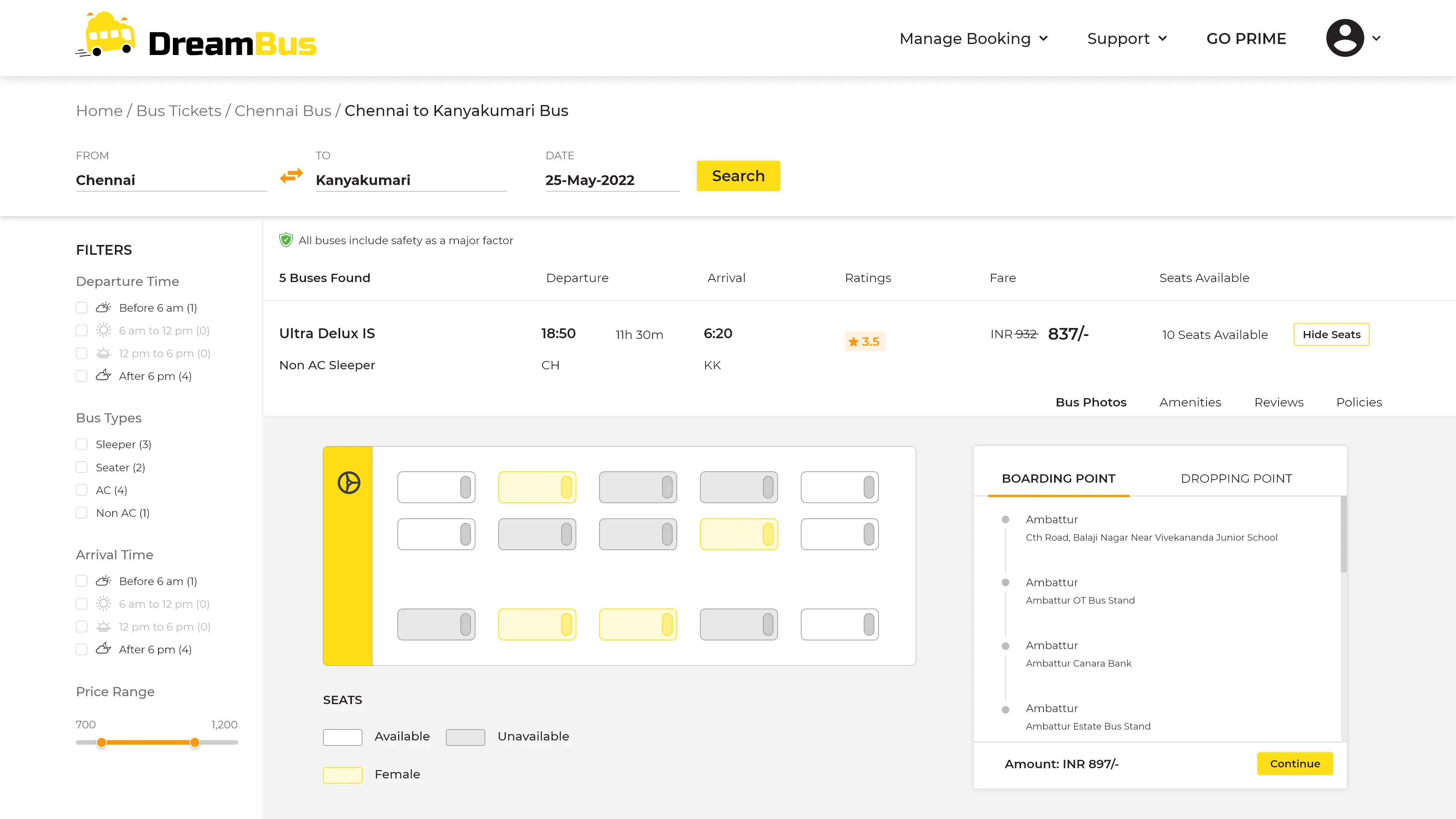Open the Amenities tab
This screenshot has width=1456, height=819.
point(1190,402)
